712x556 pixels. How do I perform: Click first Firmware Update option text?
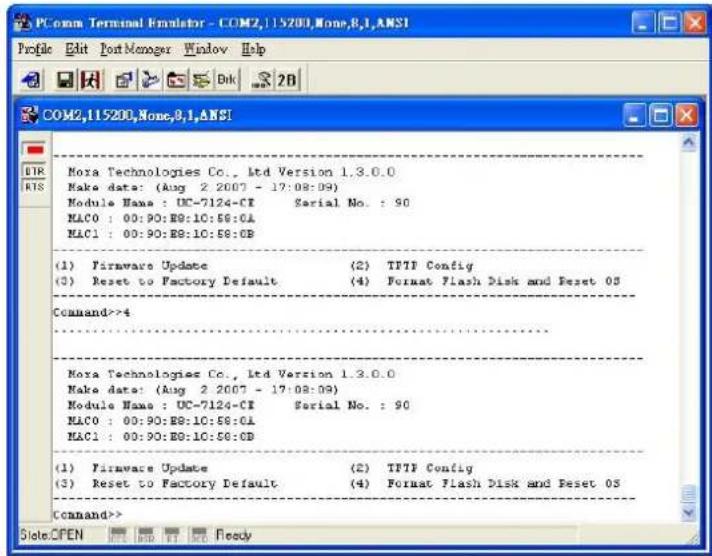[150, 266]
